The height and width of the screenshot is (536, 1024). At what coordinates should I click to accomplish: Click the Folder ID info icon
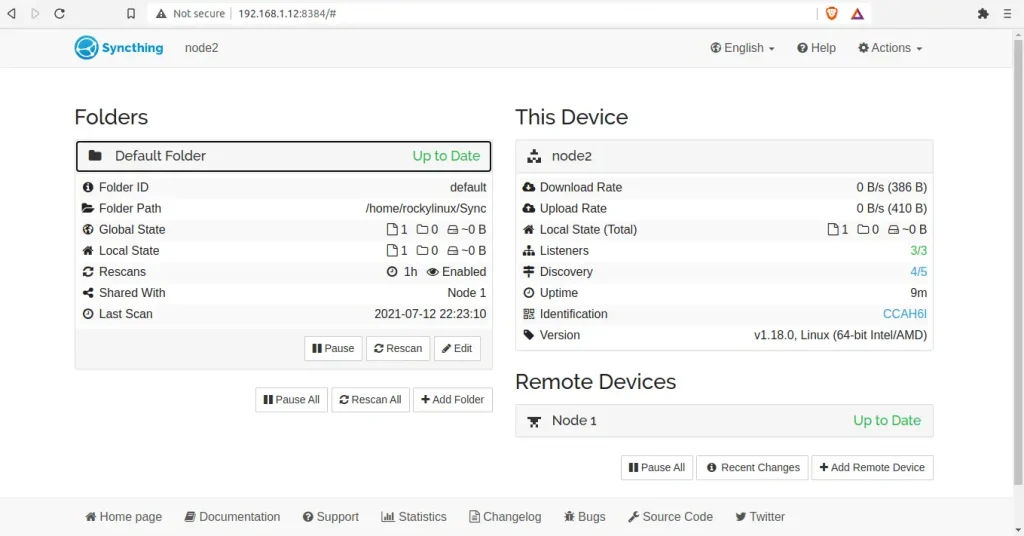[88, 187]
